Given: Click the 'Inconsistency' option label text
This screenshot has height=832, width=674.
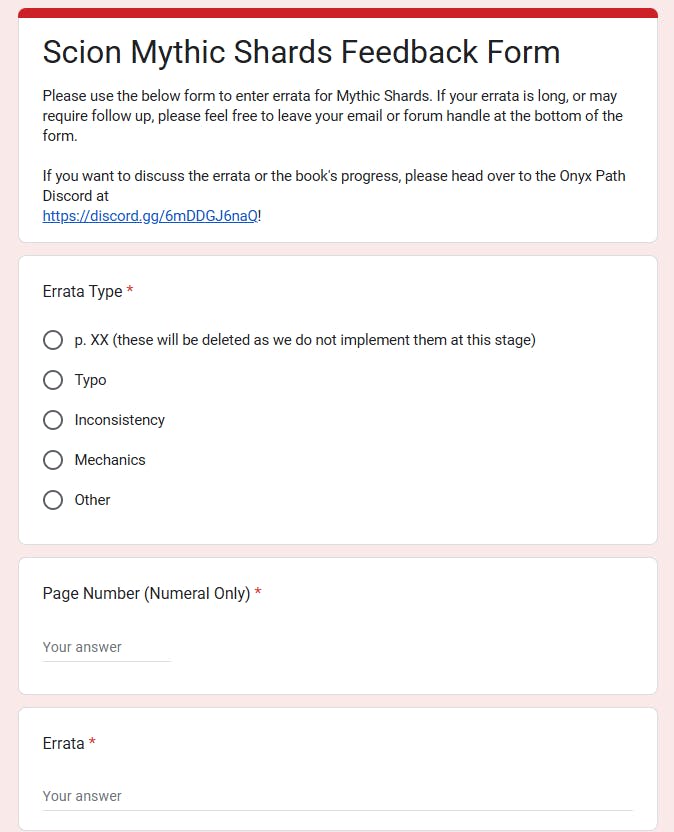Looking at the screenshot, I should [119, 420].
